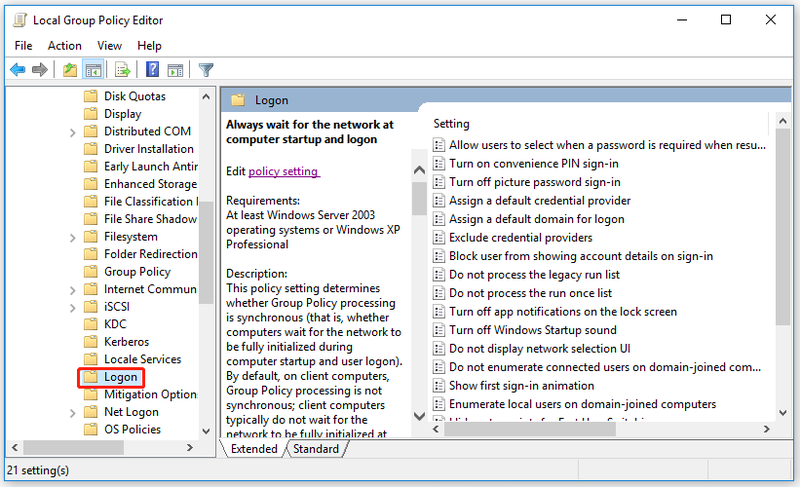Expand the Net Logon tree node
The image size is (800, 487).
click(72, 413)
